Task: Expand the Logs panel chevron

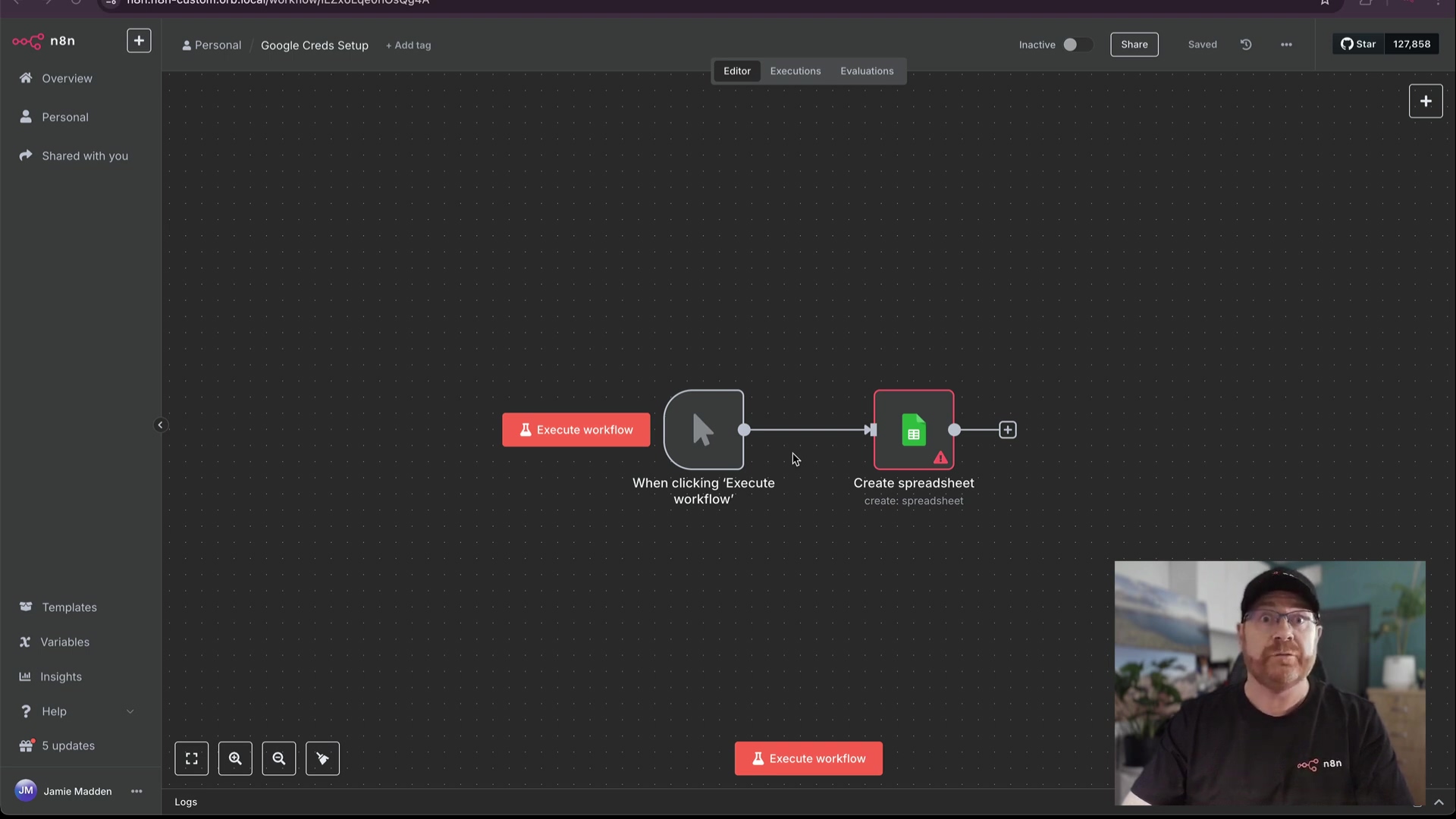Action: click(1439, 802)
